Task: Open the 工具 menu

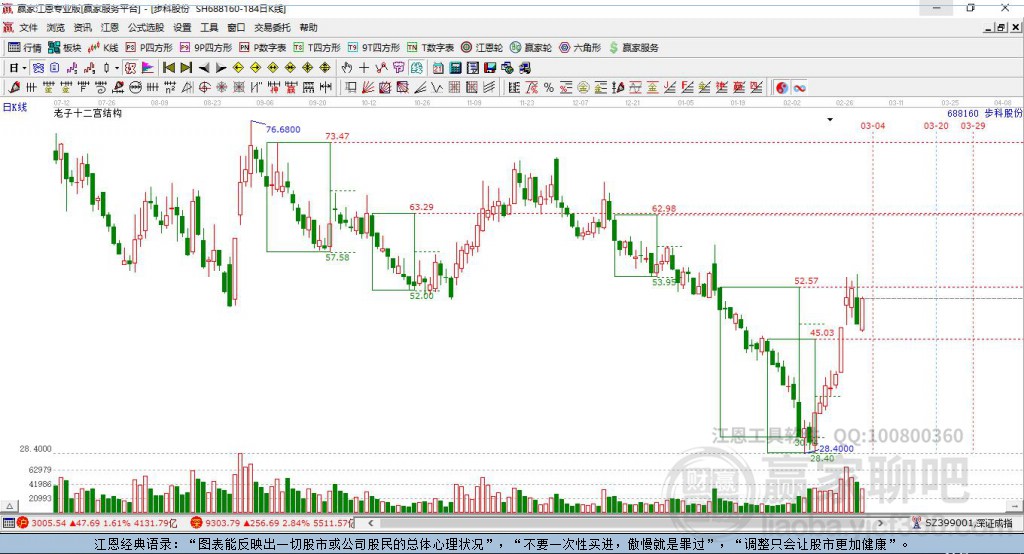Action: click(209, 27)
